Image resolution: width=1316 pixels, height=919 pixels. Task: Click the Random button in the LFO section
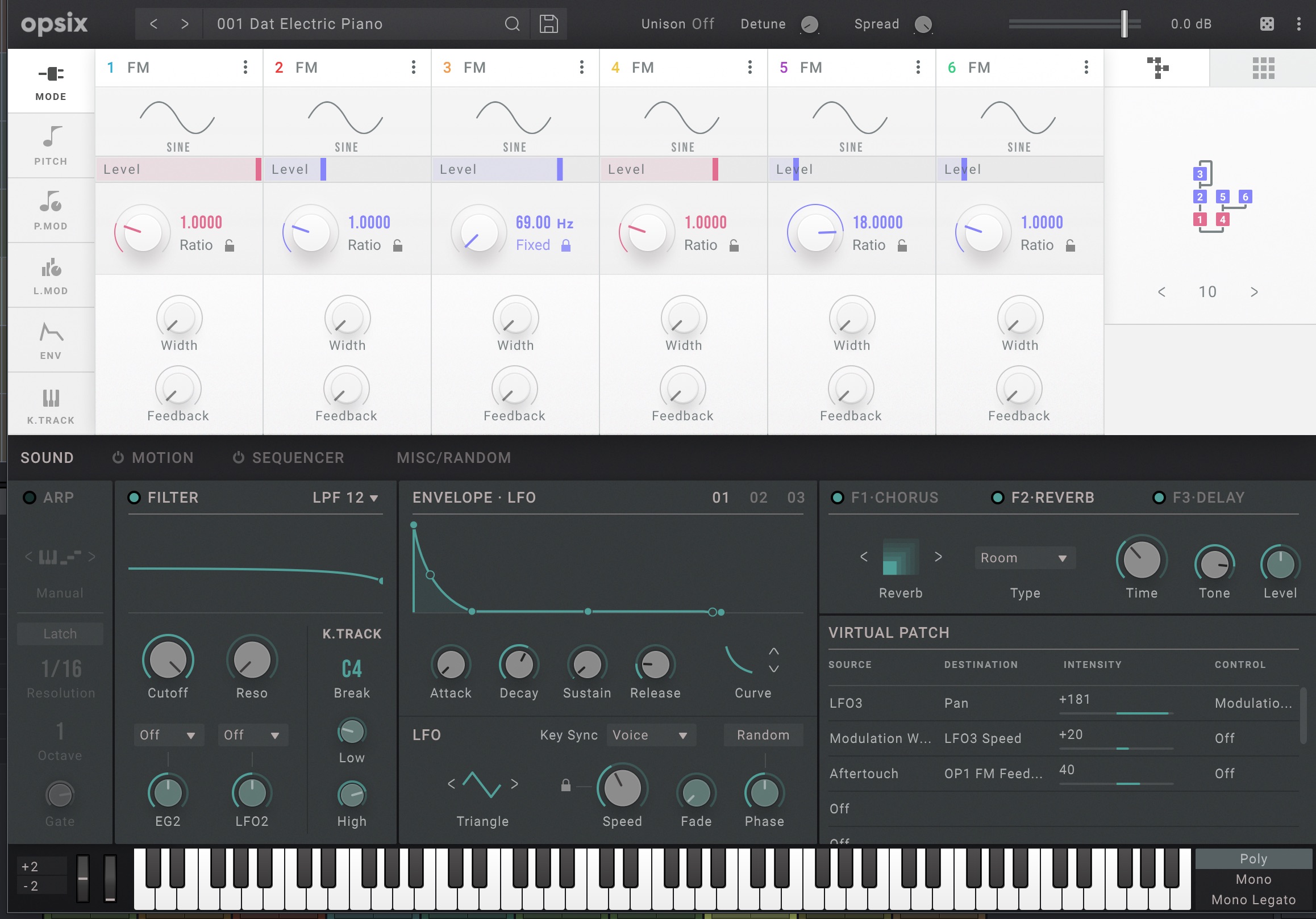pos(763,734)
